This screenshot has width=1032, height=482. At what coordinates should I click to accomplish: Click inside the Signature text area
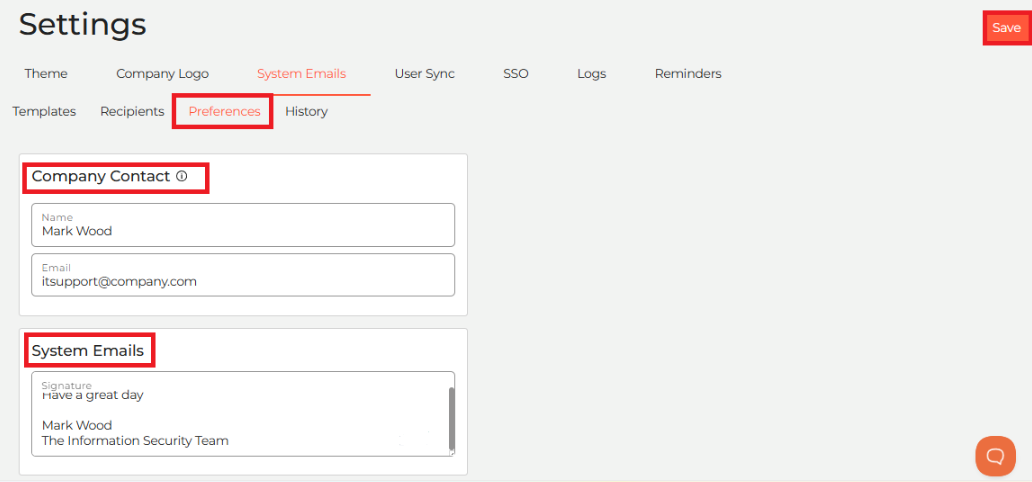tap(240, 414)
